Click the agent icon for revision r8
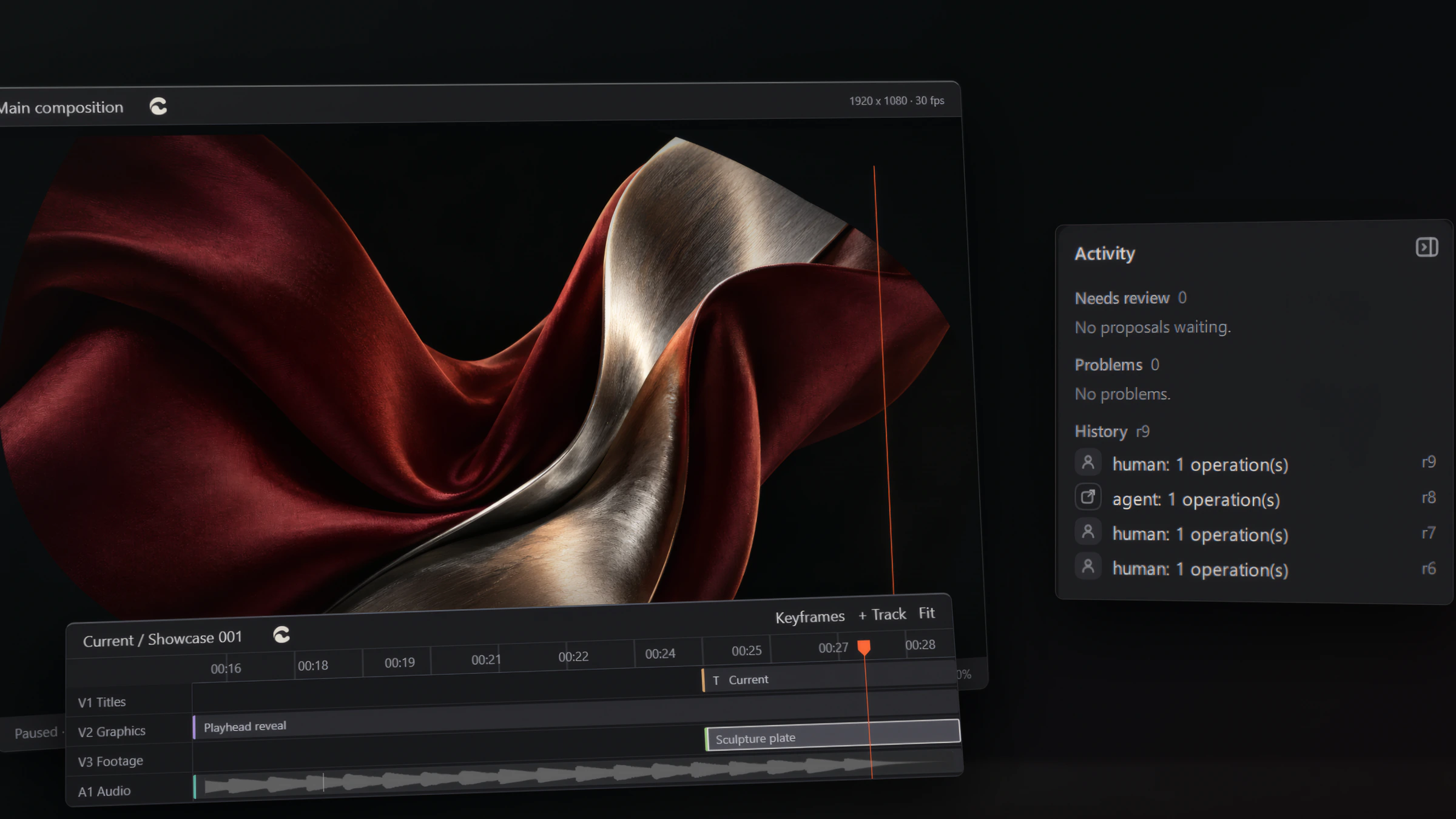This screenshot has width=1456, height=819. 1088,497
